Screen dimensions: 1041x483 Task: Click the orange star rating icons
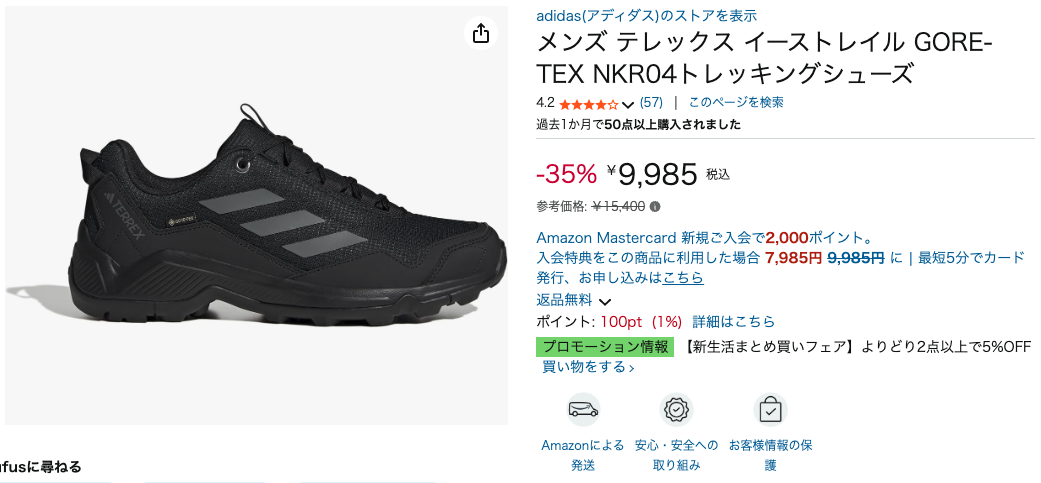click(x=589, y=103)
